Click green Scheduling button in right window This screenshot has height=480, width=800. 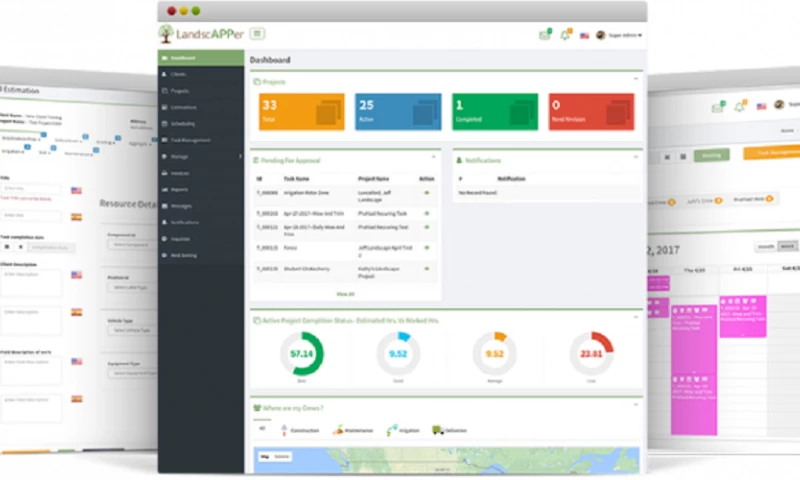(712, 155)
